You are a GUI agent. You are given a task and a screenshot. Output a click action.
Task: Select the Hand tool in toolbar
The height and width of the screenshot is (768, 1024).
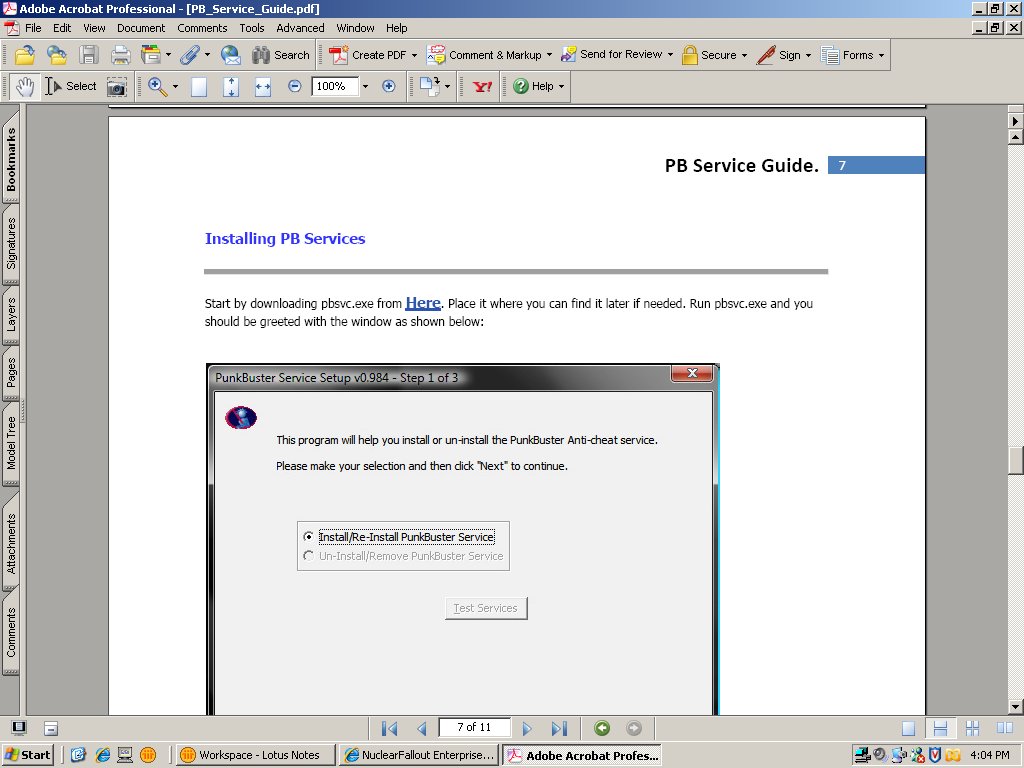[x=24, y=87]
